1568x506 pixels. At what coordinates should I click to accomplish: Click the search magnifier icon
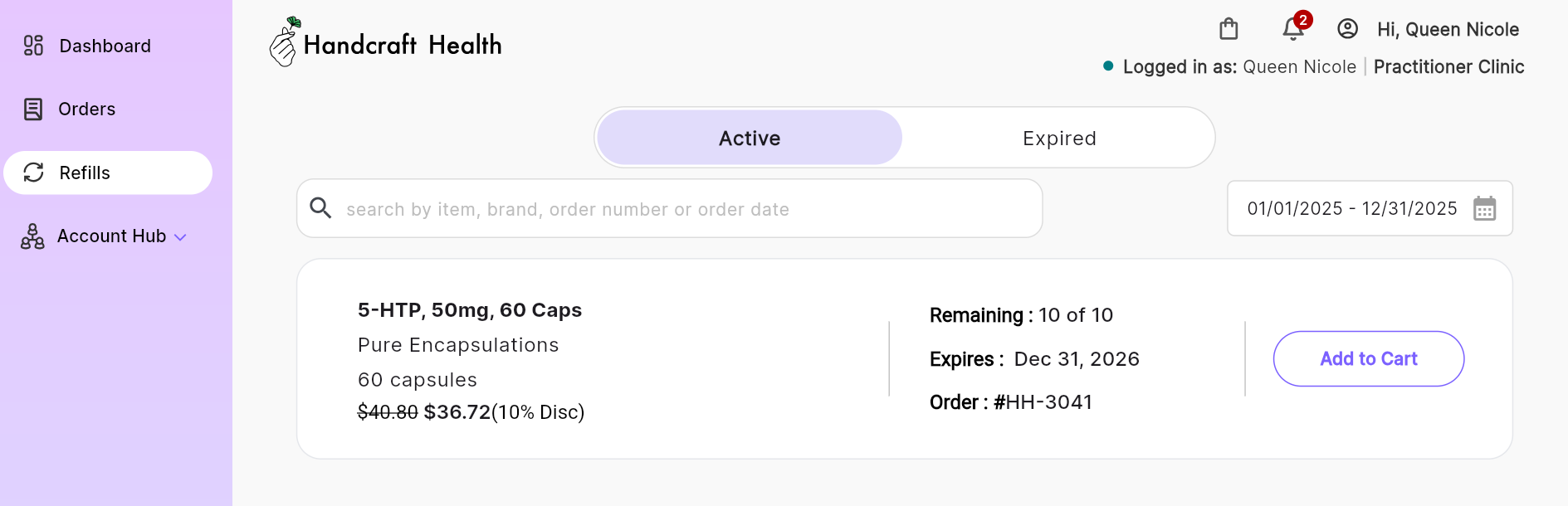click(x=320, y=208)
